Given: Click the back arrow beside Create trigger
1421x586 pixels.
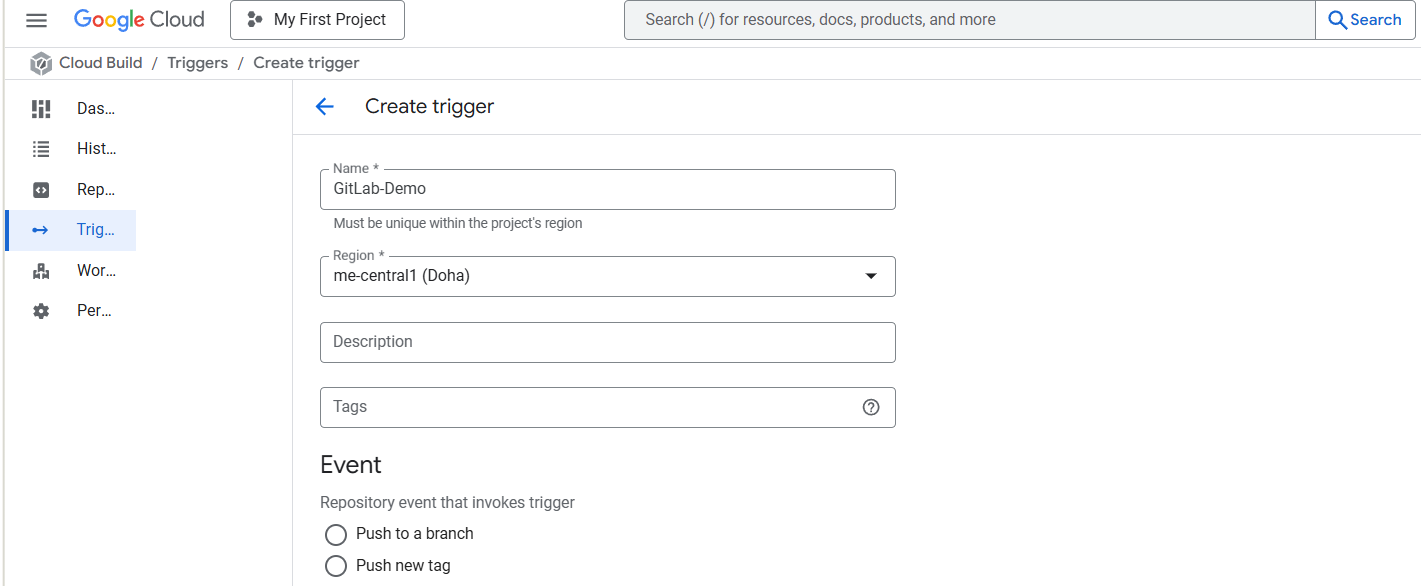Looking at the screenshot, I should click(x=324, y=107).
